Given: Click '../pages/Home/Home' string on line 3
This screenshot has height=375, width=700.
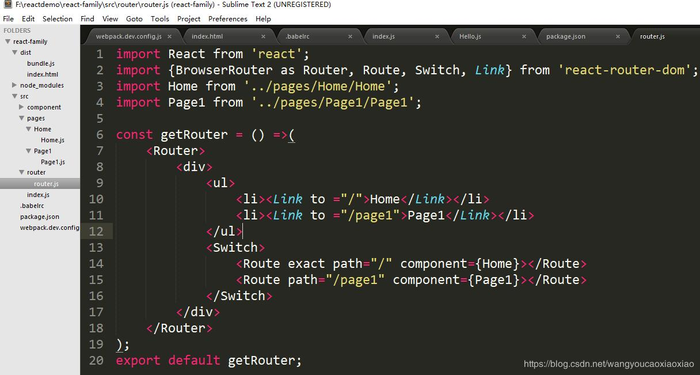Looking at the screenshot, I should pos(317,86).
